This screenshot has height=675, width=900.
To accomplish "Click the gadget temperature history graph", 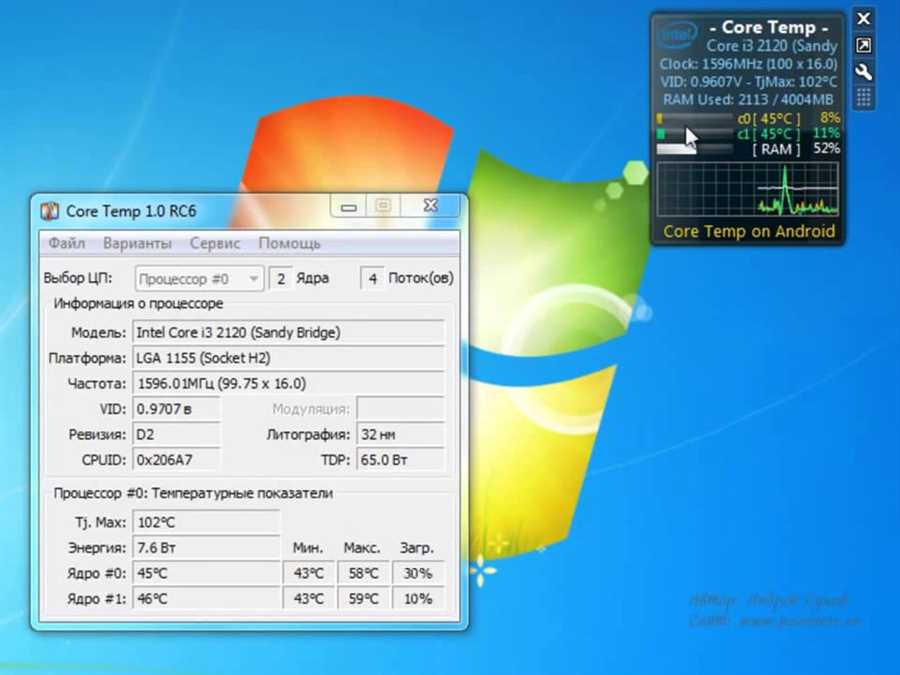I will (748, 189).
